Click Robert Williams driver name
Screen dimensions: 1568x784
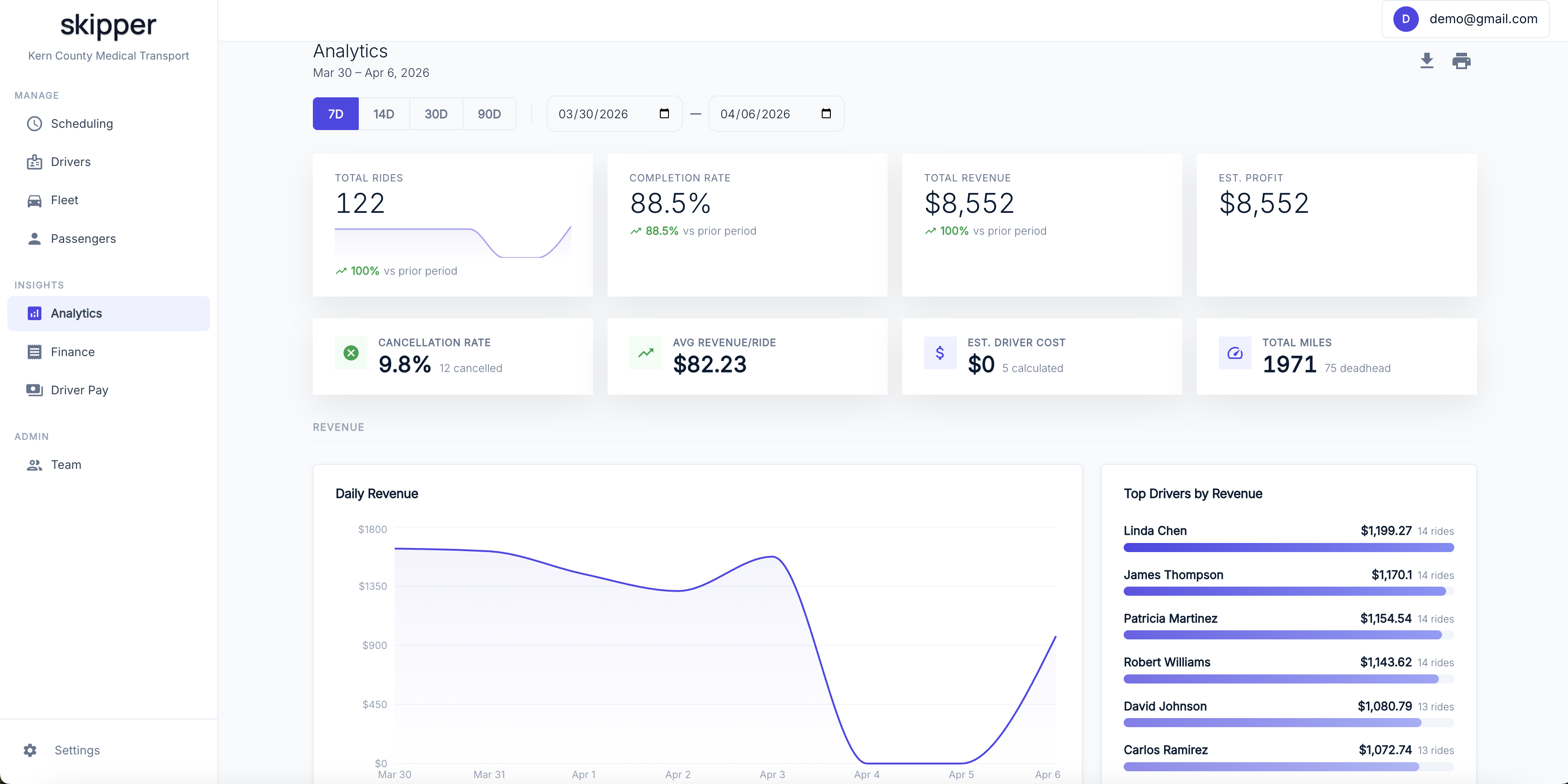coord(1167,662)
